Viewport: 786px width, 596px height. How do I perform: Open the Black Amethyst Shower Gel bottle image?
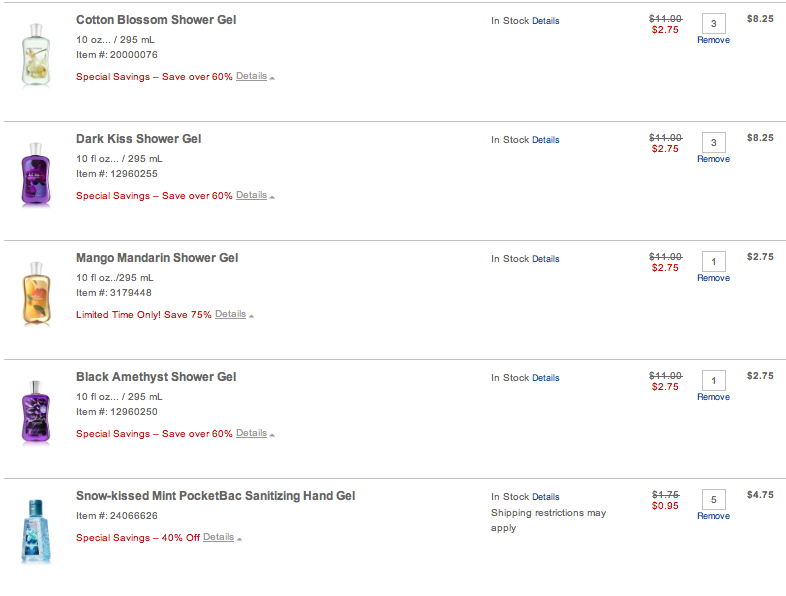(36, 413)
